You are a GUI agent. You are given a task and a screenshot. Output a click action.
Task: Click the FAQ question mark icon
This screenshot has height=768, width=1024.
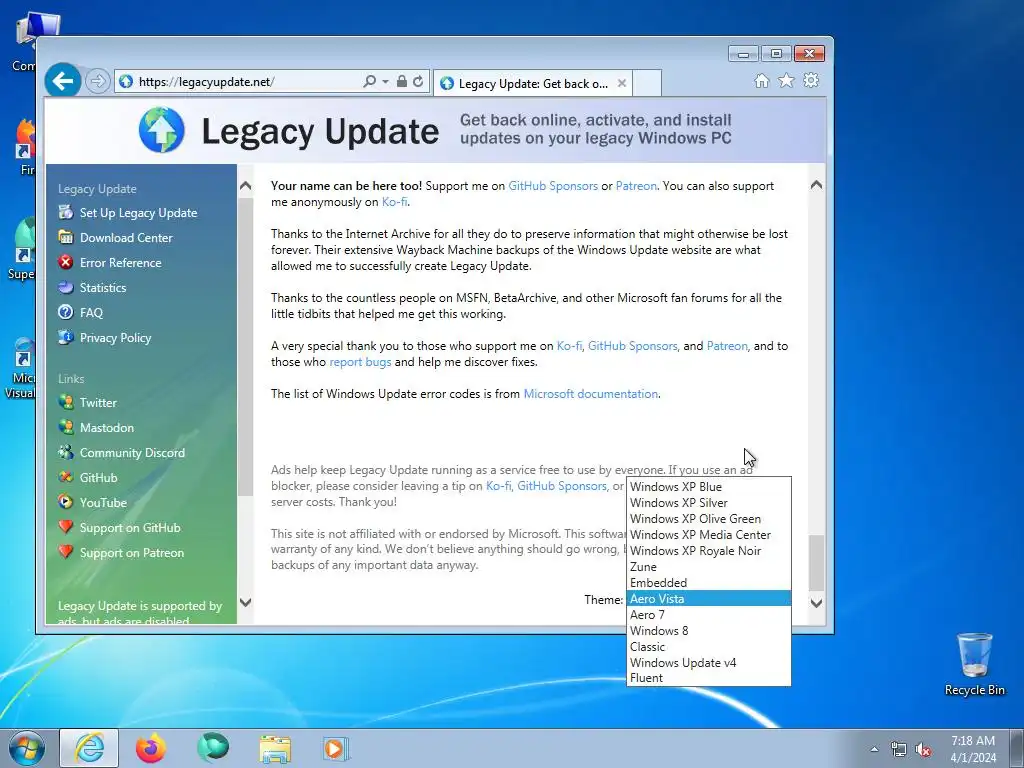point(65,312)
